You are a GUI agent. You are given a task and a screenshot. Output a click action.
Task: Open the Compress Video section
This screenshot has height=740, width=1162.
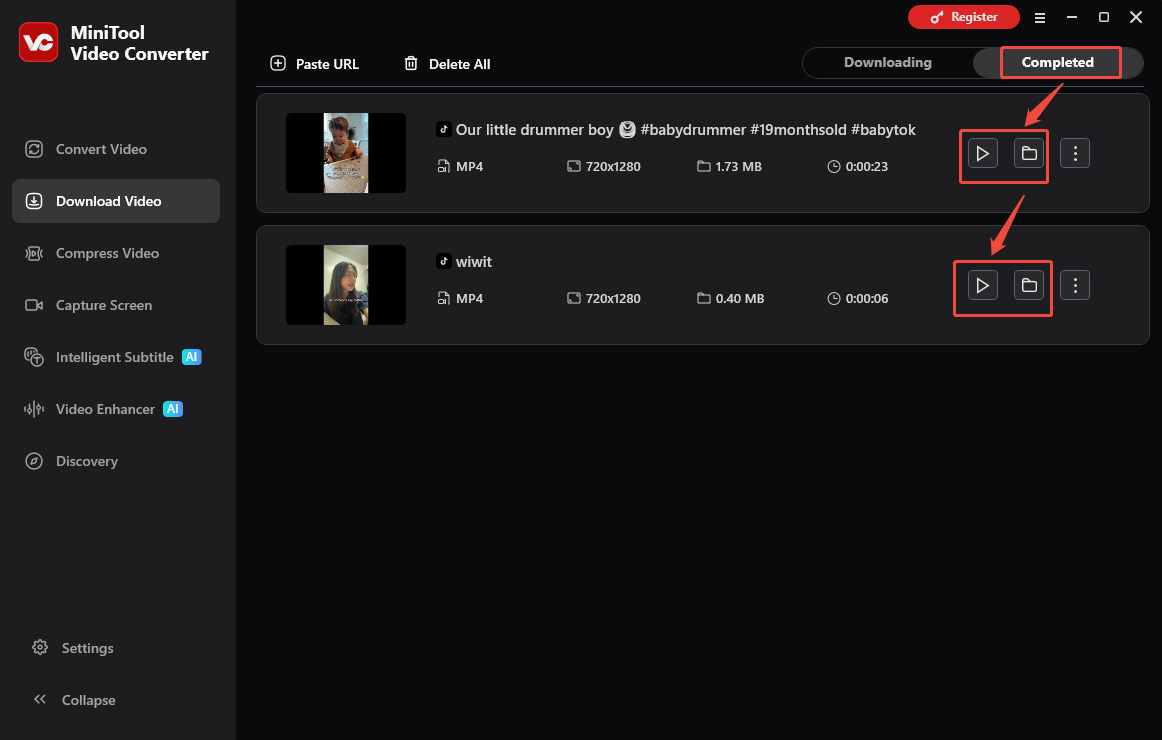(x=92, y=253)
